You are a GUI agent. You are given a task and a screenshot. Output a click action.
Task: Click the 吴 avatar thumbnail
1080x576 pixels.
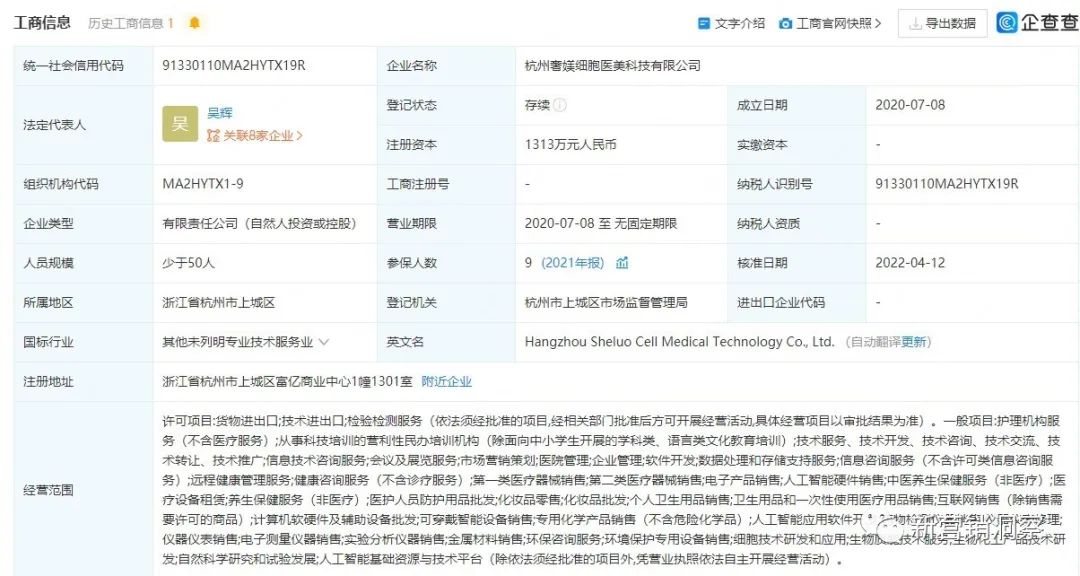pos(180,124)
